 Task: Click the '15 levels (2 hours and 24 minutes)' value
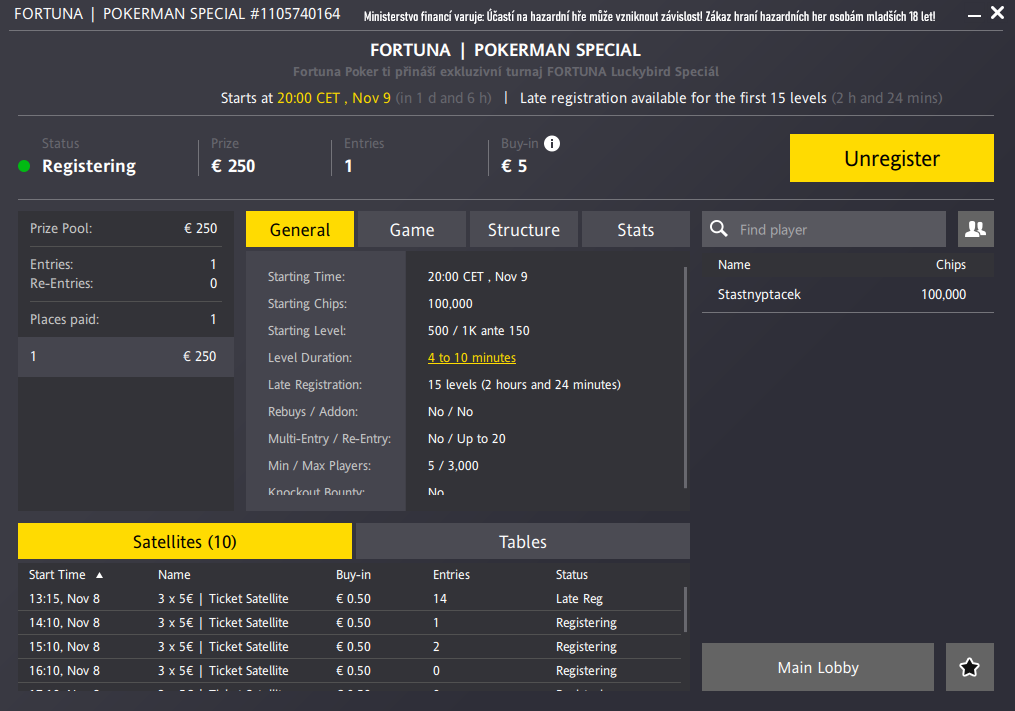[x=524, y=385]
